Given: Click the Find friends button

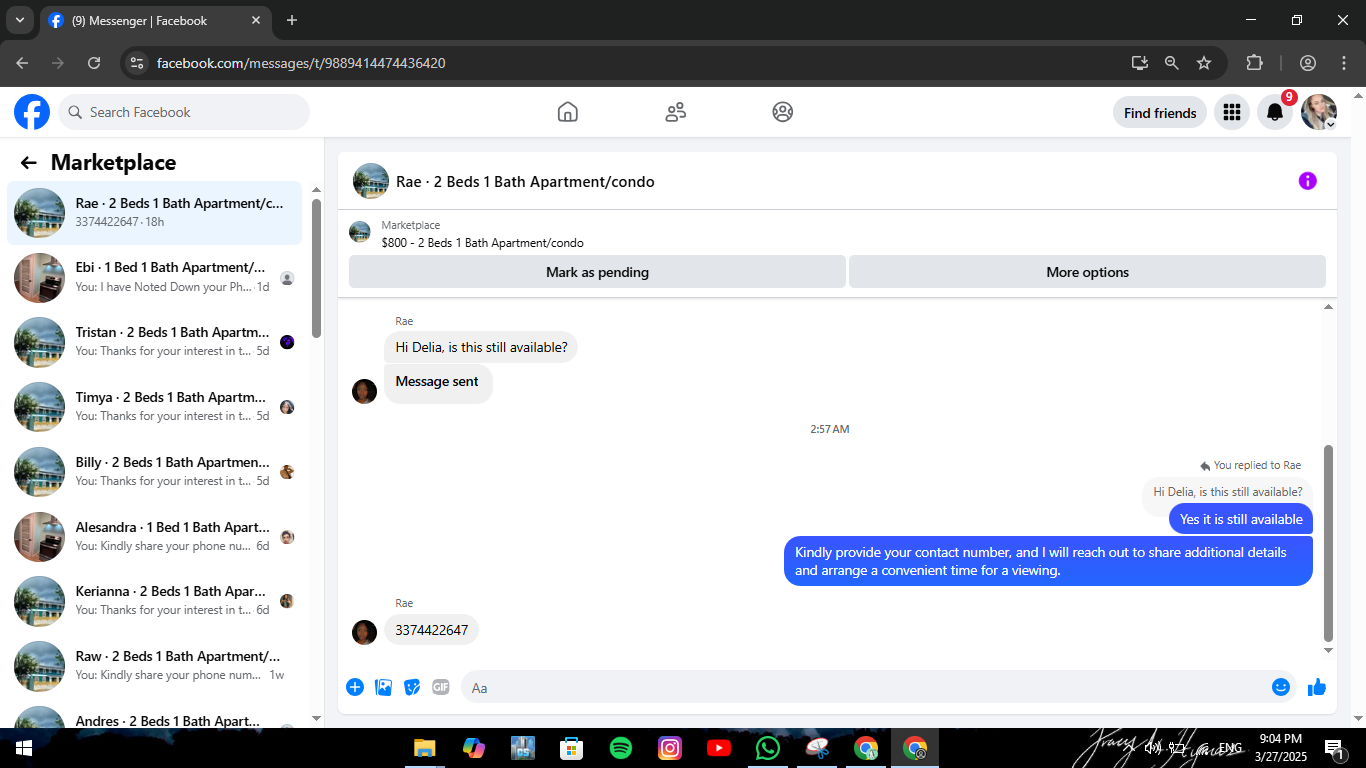Looking at the screenshot, I should (1160, 113).
